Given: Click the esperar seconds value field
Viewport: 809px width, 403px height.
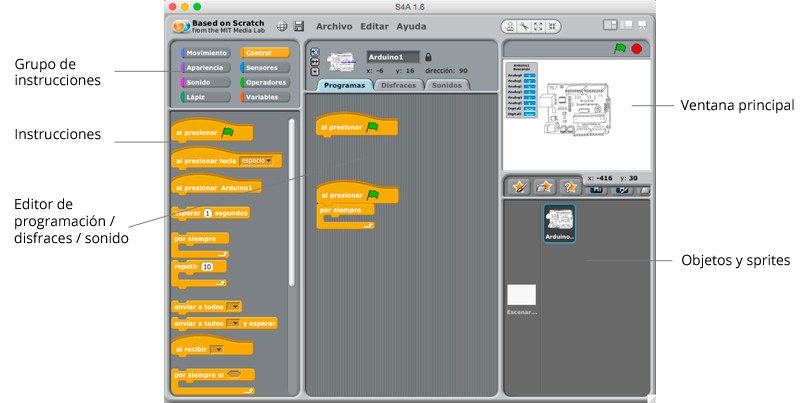Looking at the screenshot, I should (x=207, y=213).
